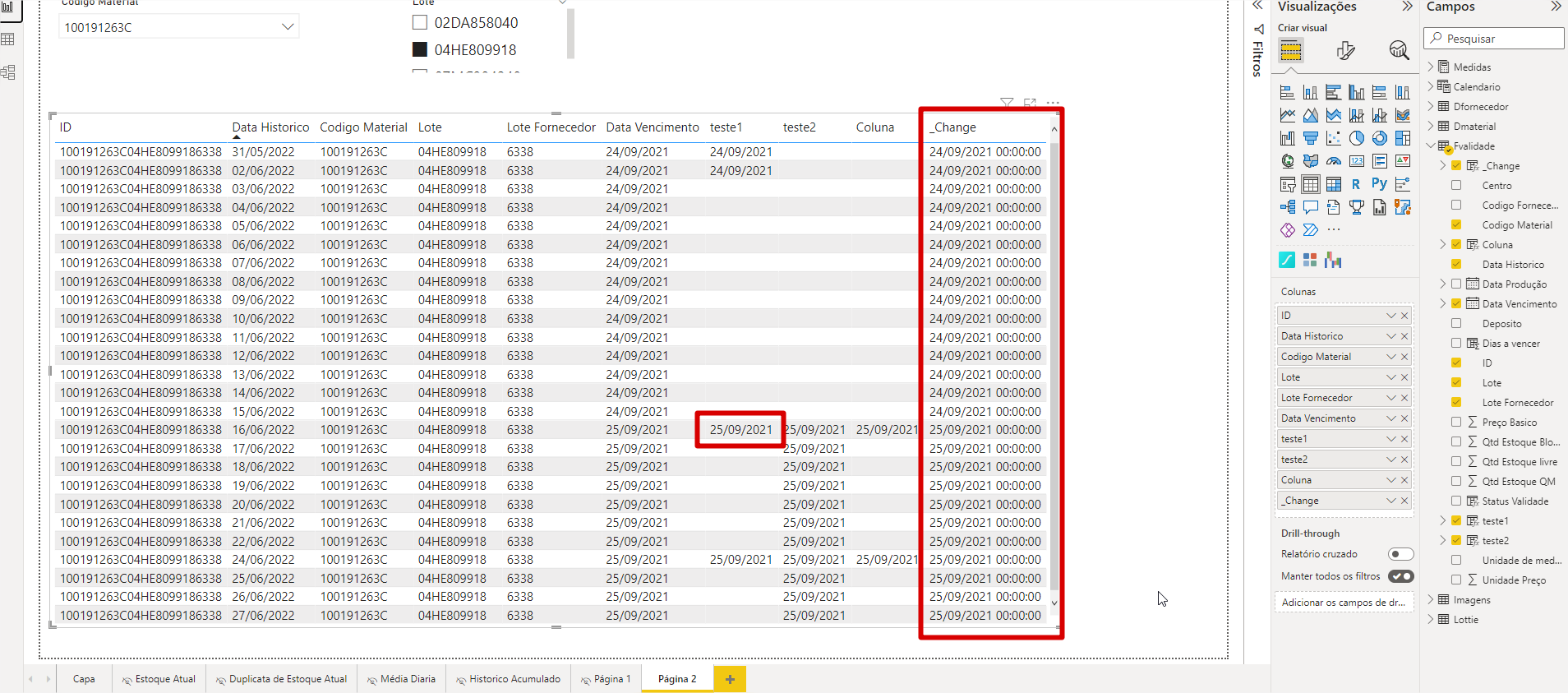Image resolution: width=1568 pixels, height=693 pixels.
Task: Remove teste1 from the Colunas well
Action: click(1404, 439)
